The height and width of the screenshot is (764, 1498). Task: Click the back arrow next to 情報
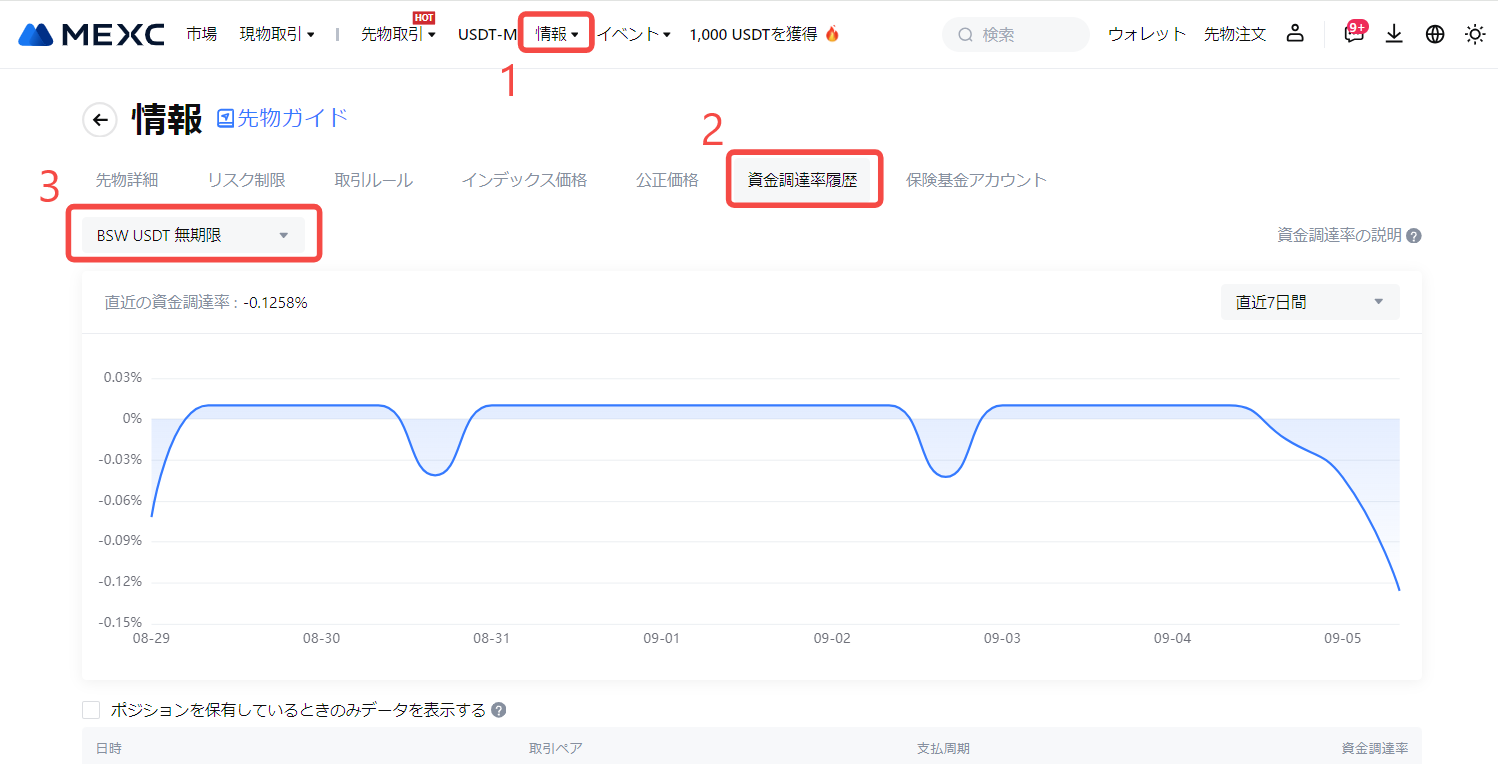[x=99, y=120]
